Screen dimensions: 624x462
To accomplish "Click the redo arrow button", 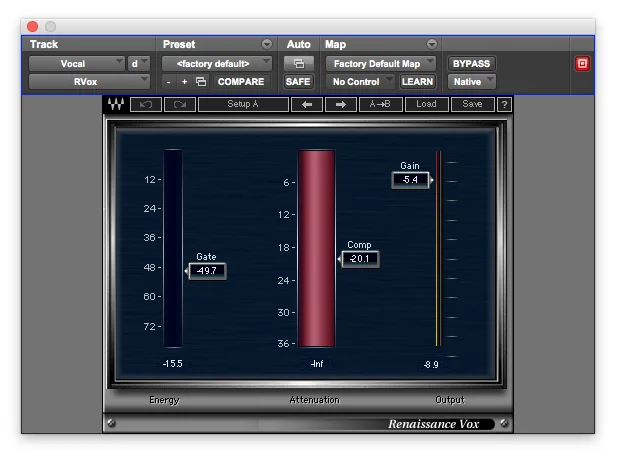I will coord(180,105).
